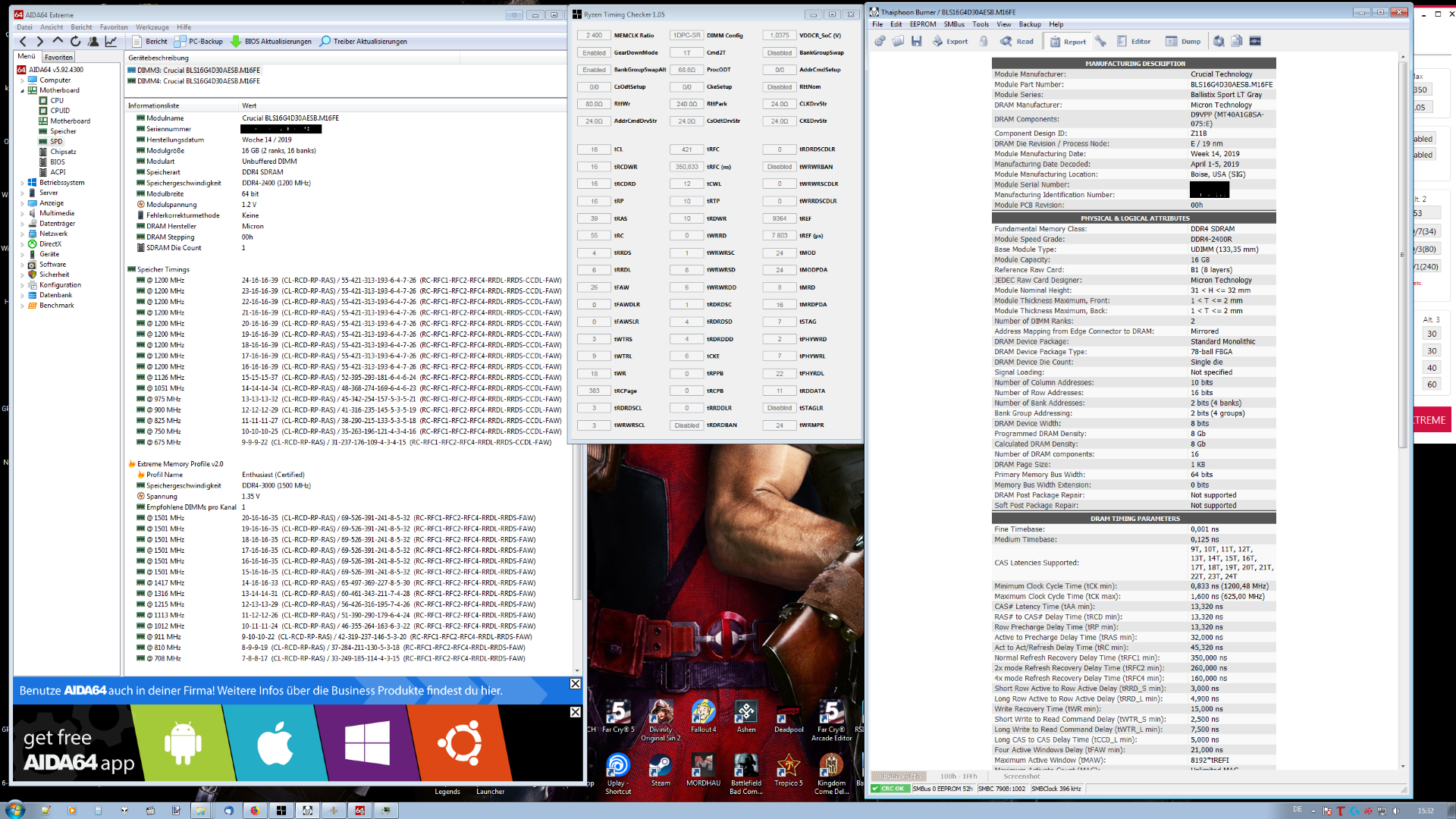Image resolution: width=1456 pixels, height=819 pixels.
Task: Expand the Betriebssystem tree node
Action: click(22, 183)
